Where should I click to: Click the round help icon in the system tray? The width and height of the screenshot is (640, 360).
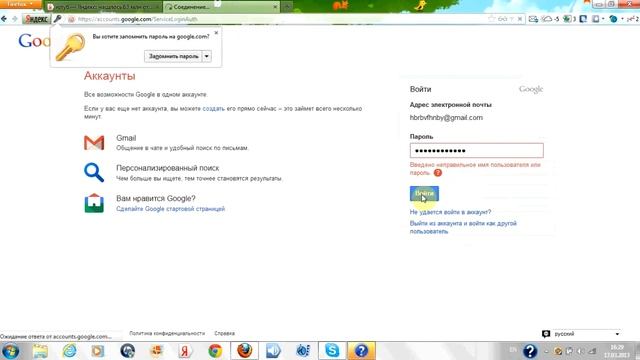click(530, 351)
